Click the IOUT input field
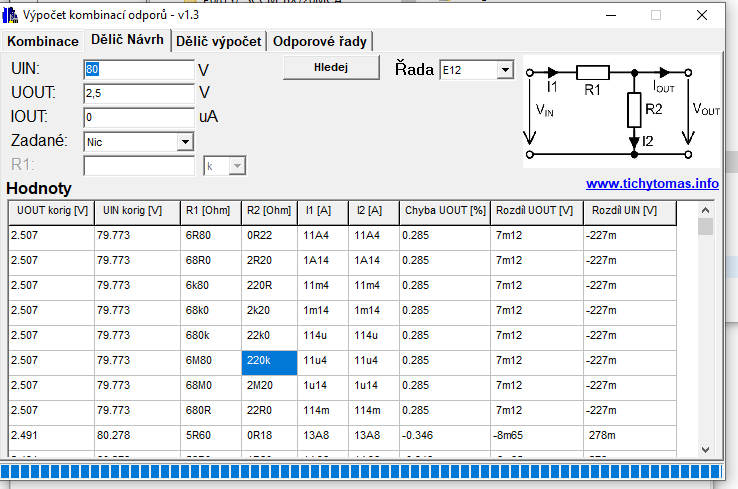 tap(138, 117)
